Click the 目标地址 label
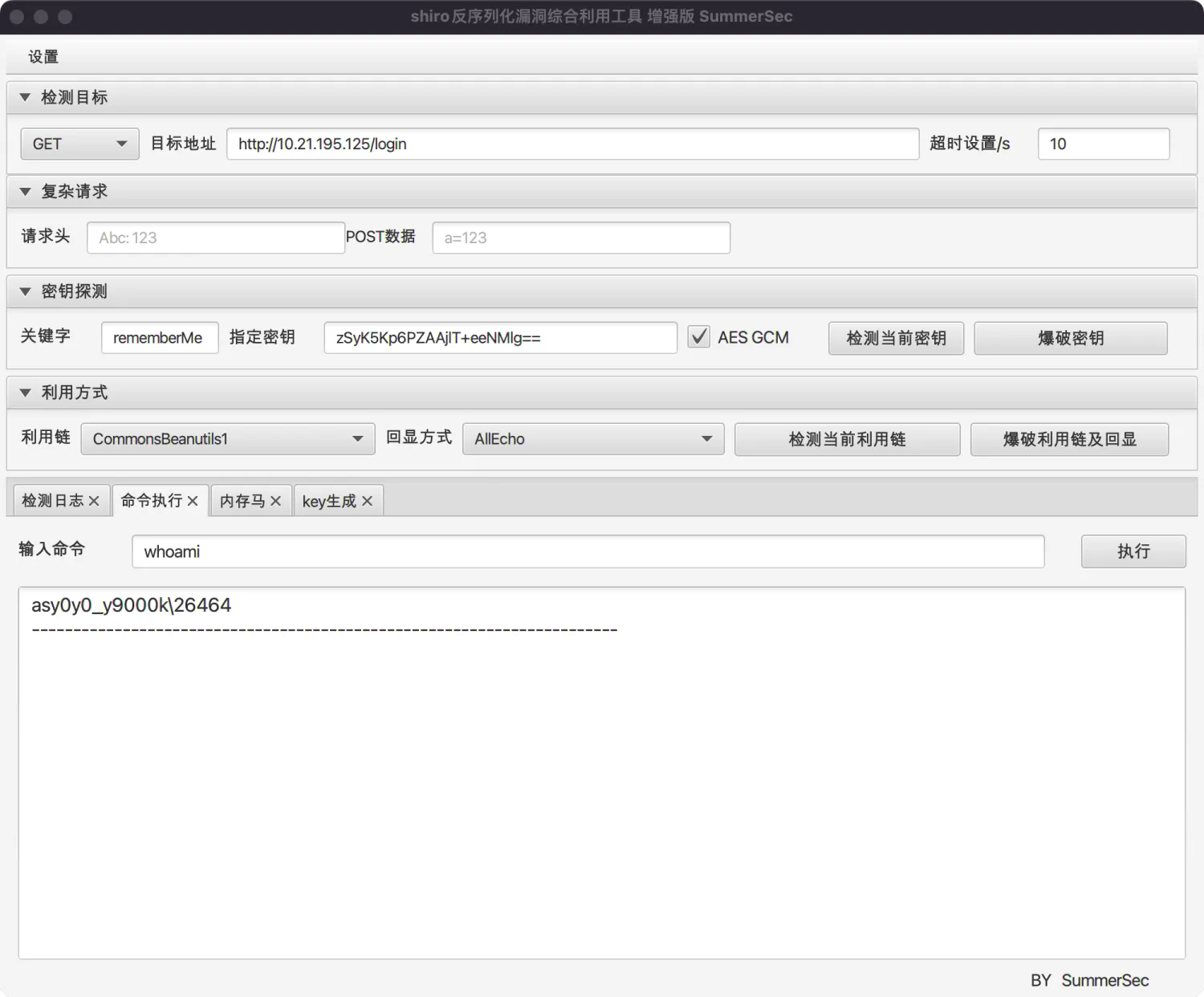This screenshot has width=1204, height=997. point(184,144)
